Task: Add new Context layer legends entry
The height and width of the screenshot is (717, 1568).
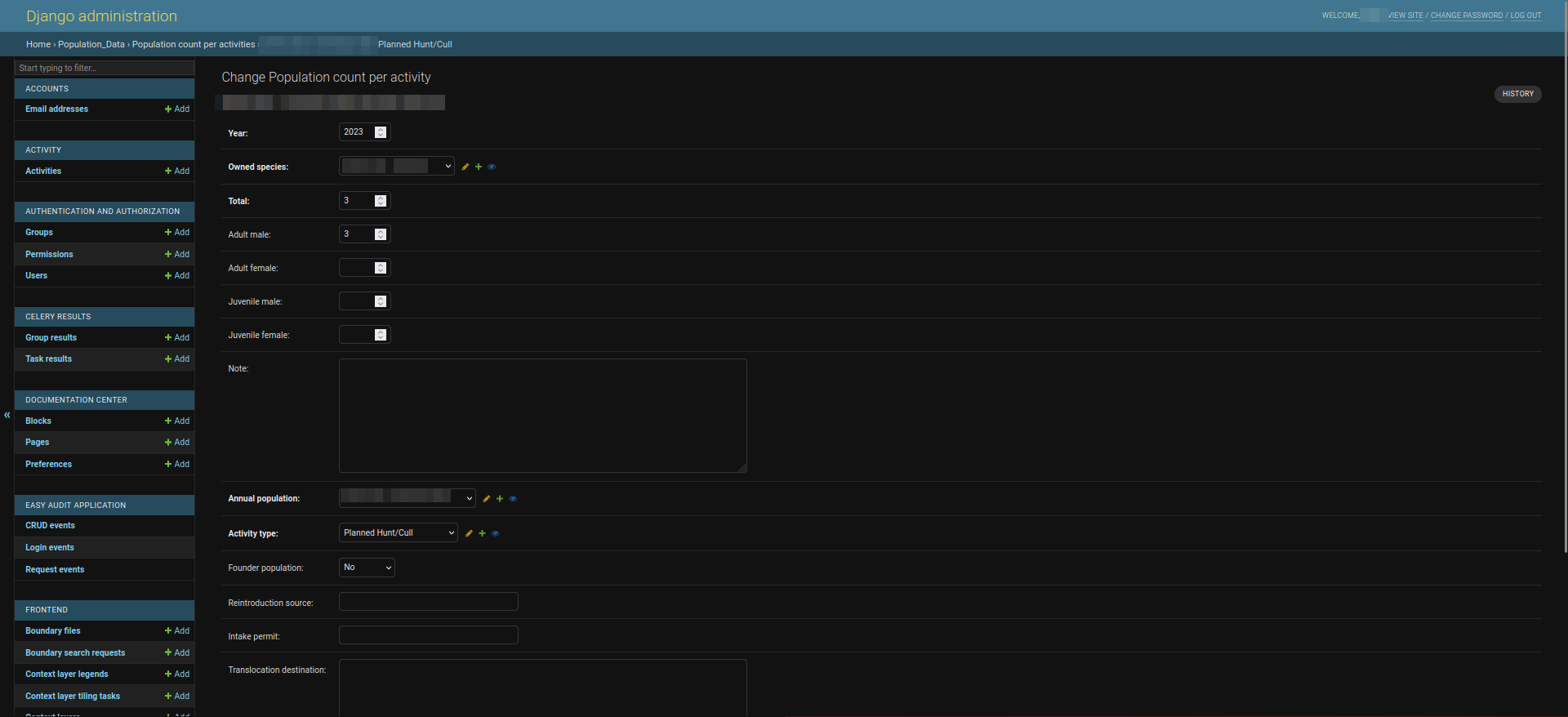Action: tap(177, 675)
